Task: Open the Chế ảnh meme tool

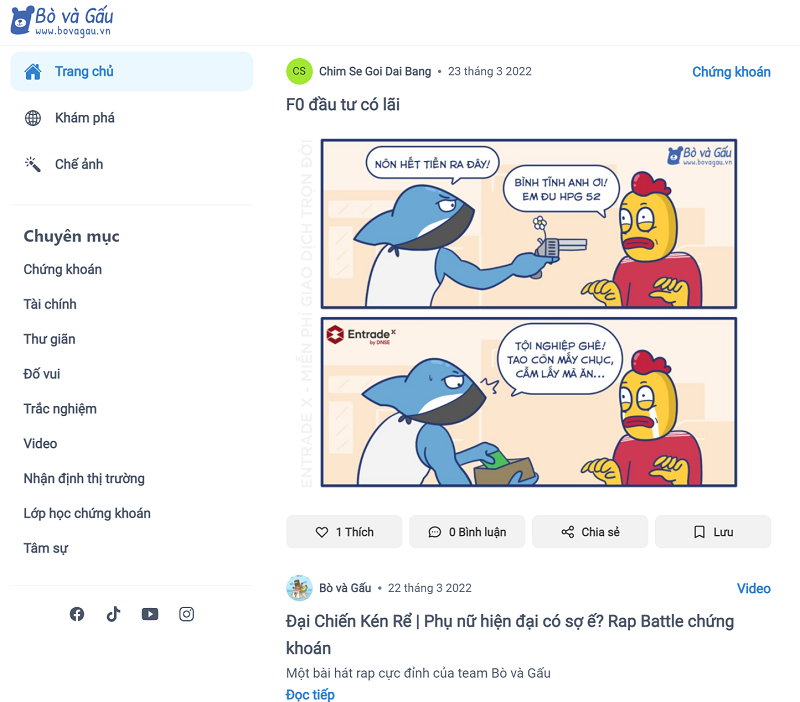Action: click(x=132, y=164)
